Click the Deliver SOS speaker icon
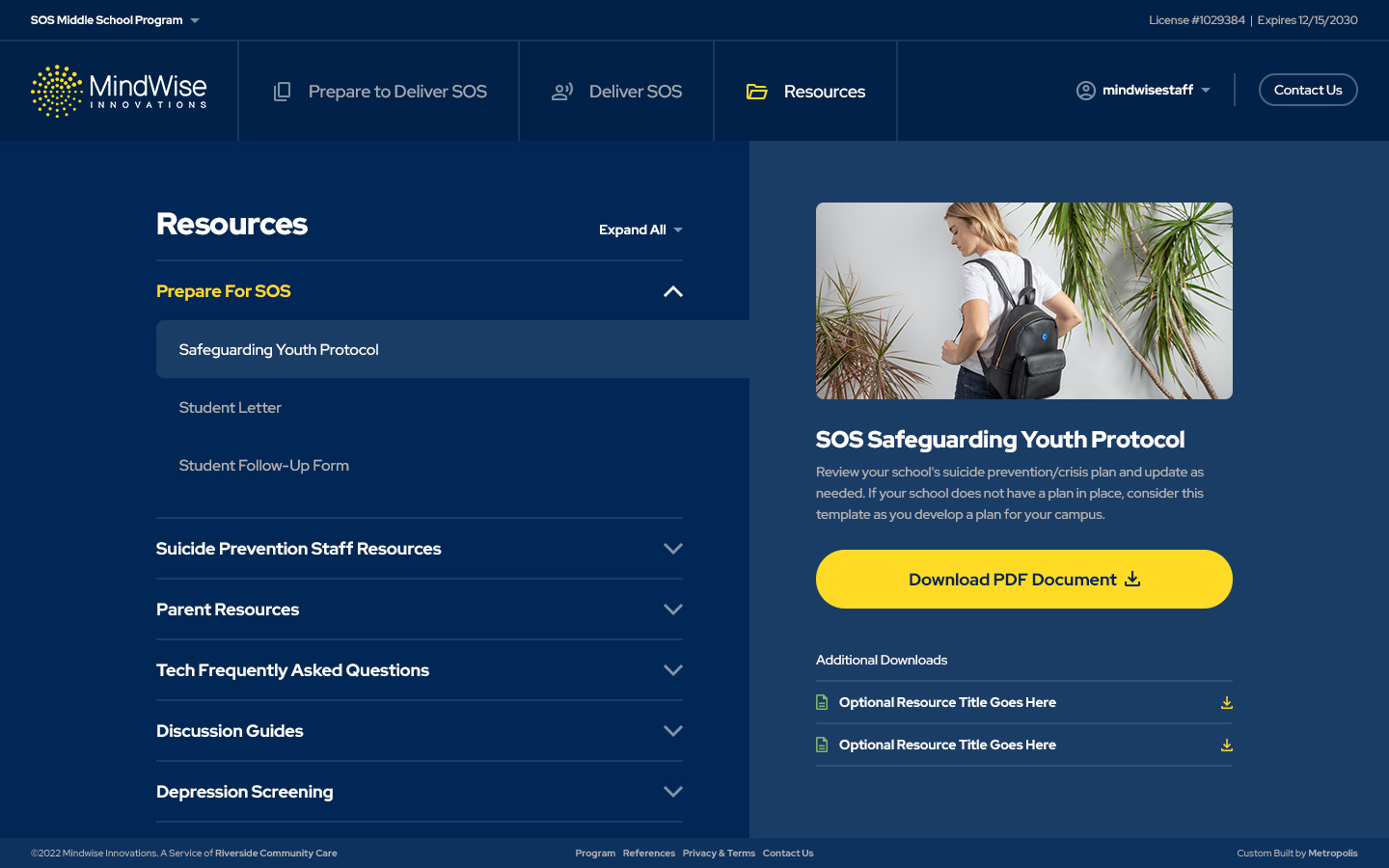 point(562,92)
